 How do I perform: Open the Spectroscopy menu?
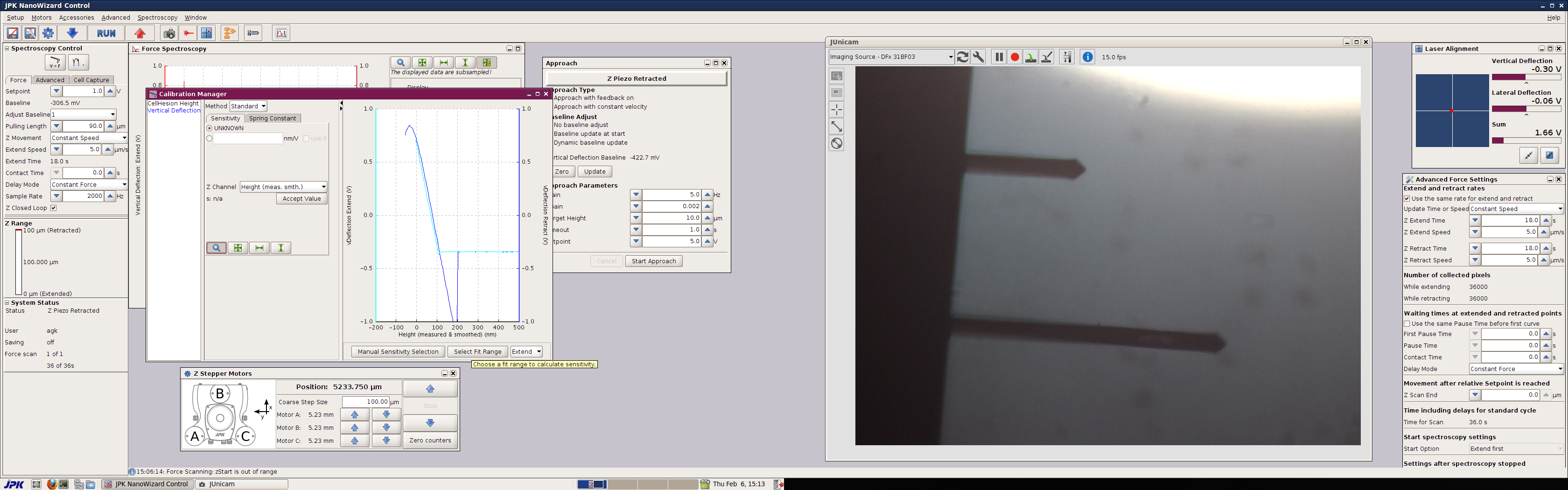(157, 18)
